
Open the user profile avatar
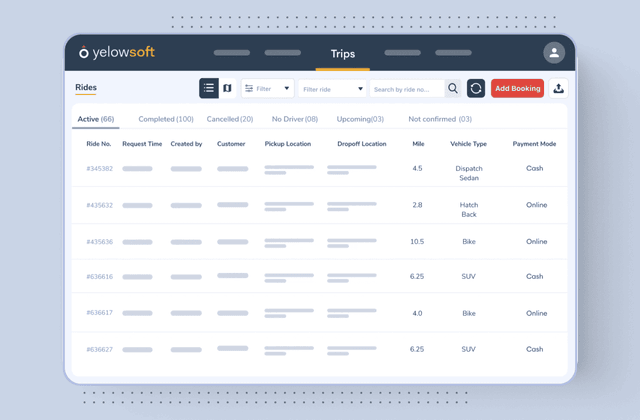point(554,53)
